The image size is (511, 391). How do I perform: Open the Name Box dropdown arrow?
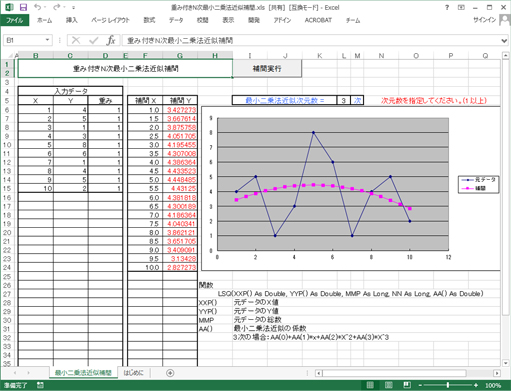pyautogui.click(x=47, y=40)
